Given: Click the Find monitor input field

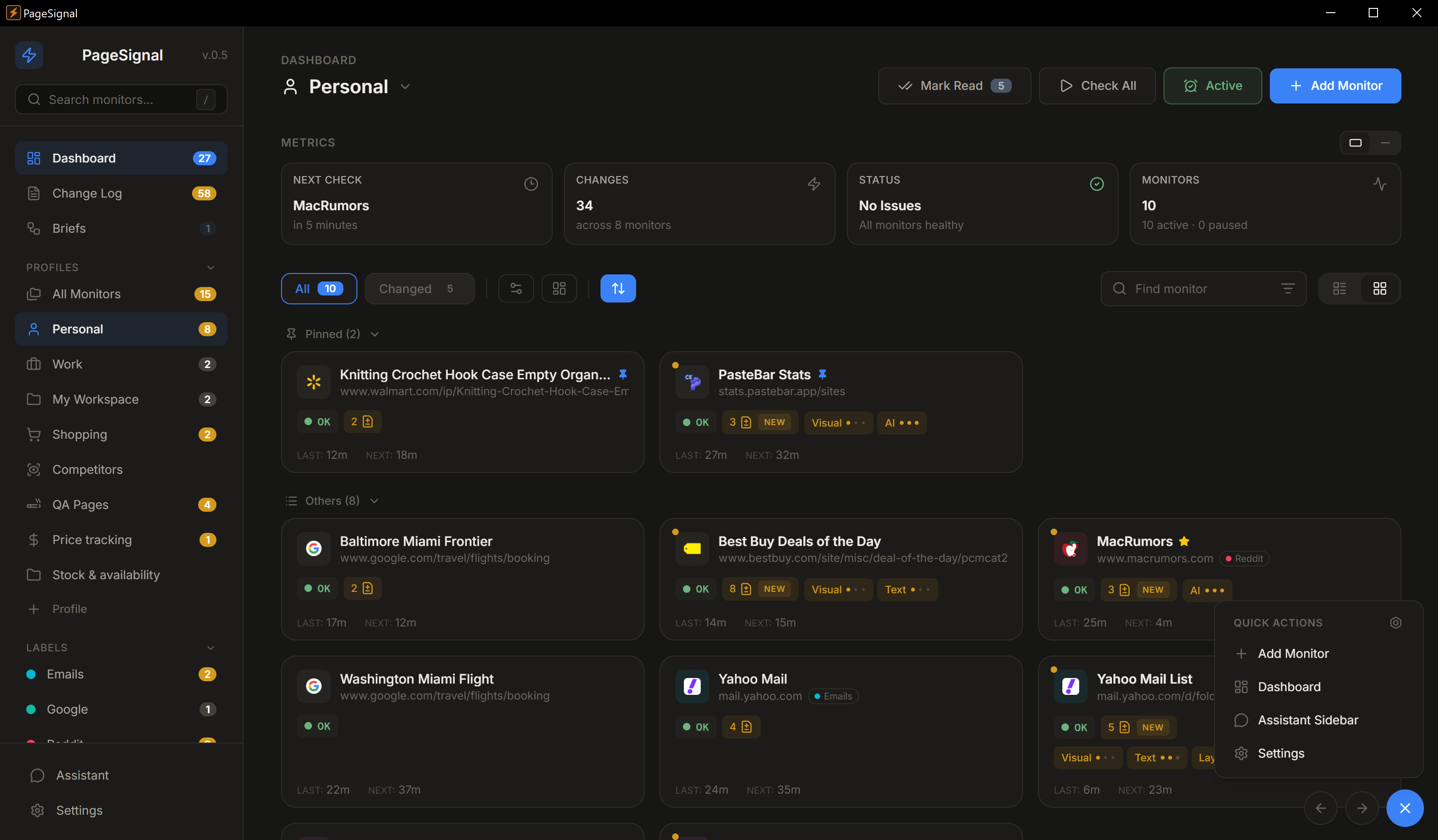Looking at the screenshot, I should [x=1203, y=288].
